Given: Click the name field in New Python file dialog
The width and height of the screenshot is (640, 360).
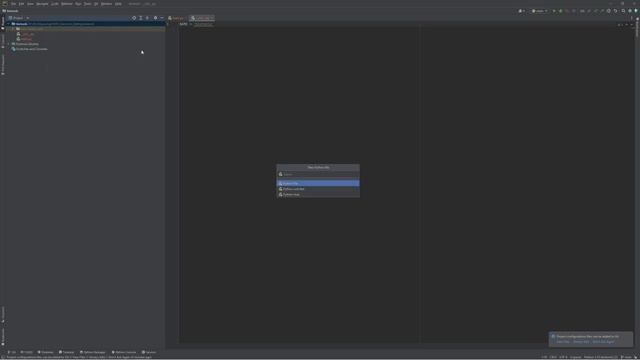Looking at the screenshot, I should pos(318,174).
